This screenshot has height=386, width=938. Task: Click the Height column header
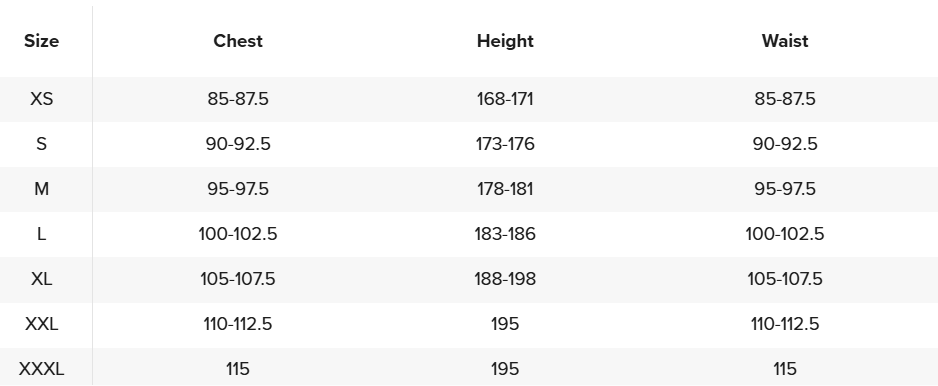(x=505, y=41)
